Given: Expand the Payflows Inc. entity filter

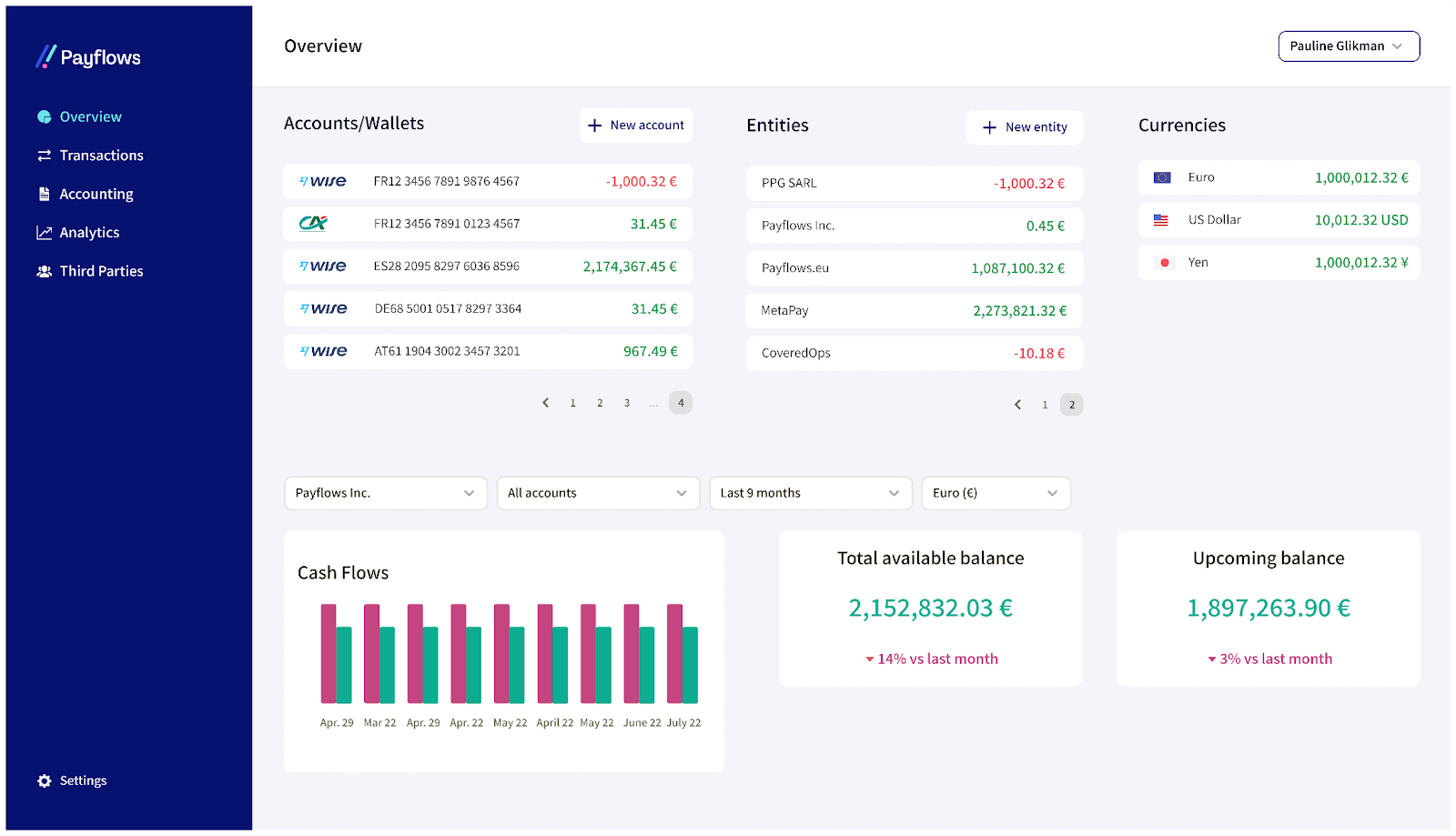Looking at the screenshot, I should point(386,493).
